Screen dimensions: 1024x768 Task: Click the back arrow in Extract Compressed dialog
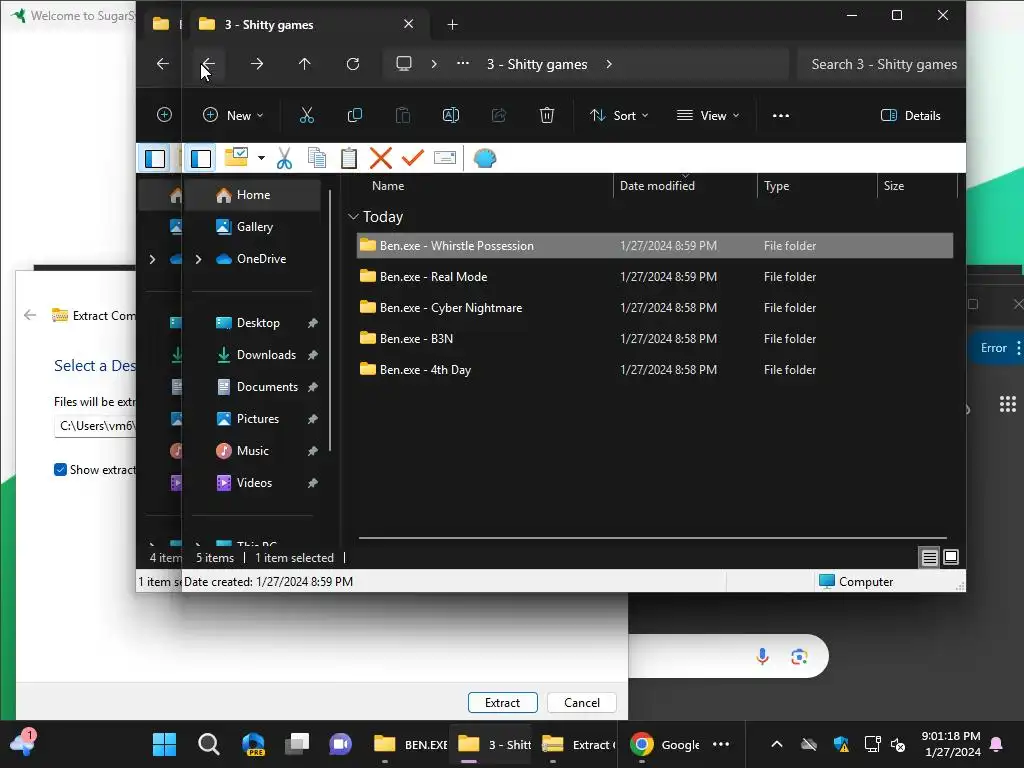point(30,315)
